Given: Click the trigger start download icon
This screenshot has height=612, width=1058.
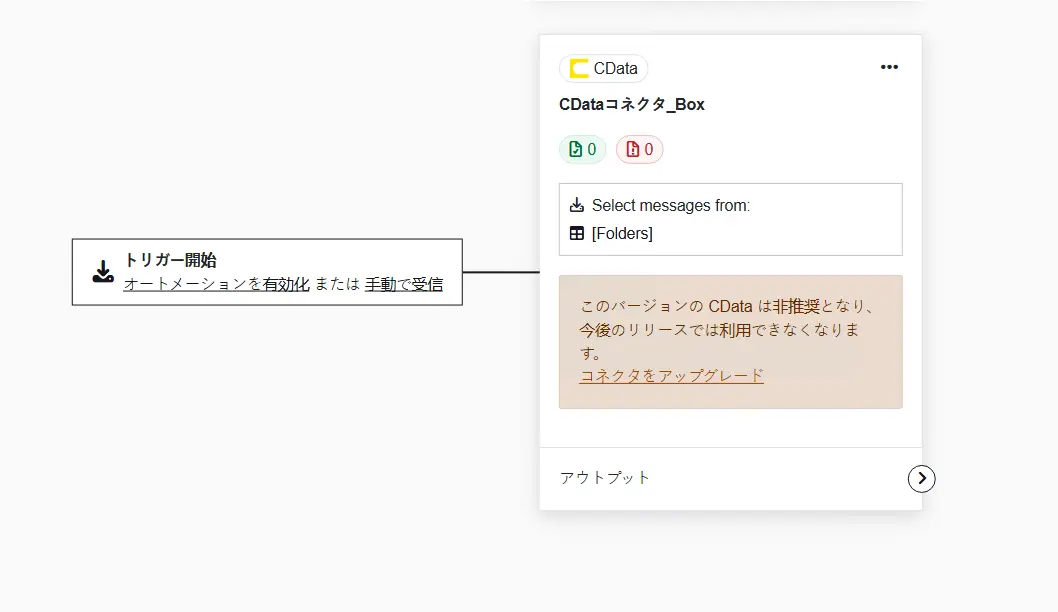Looking at the screenshot, I should tap(103, 272).
